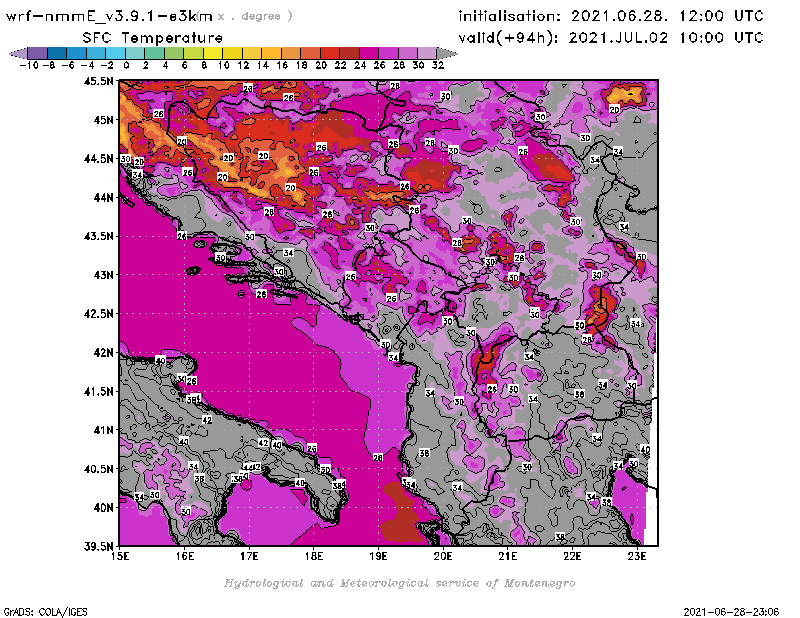Click the 18E longitude axis label
The height and width of the screenshot is (618, 800).
(x=314, y=556)
